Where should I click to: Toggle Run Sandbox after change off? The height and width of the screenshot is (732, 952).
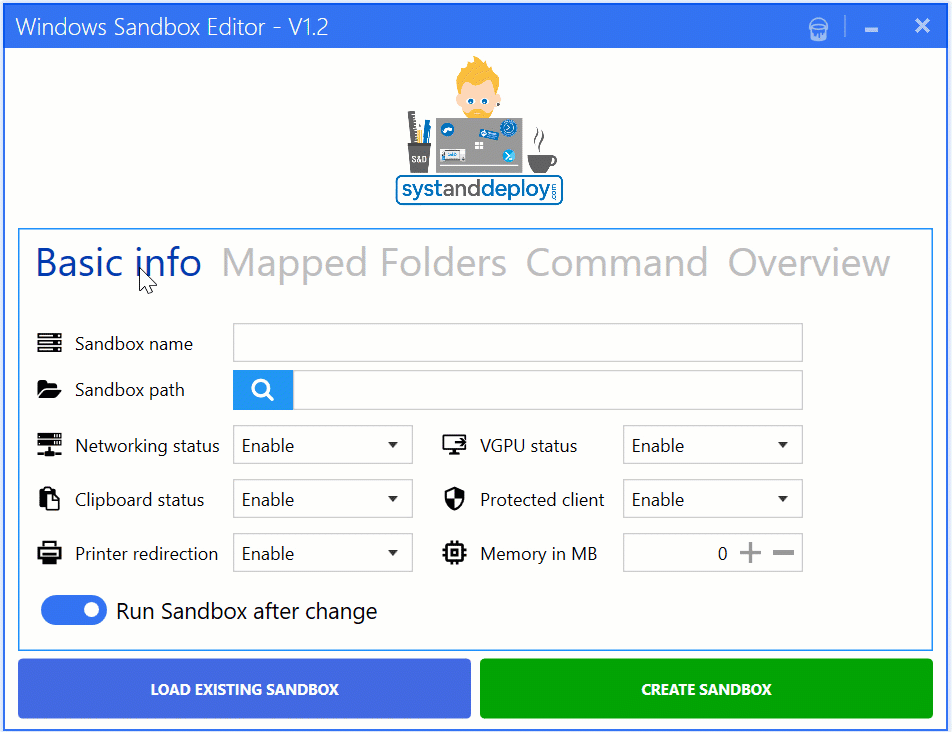(x=73, y=609)
